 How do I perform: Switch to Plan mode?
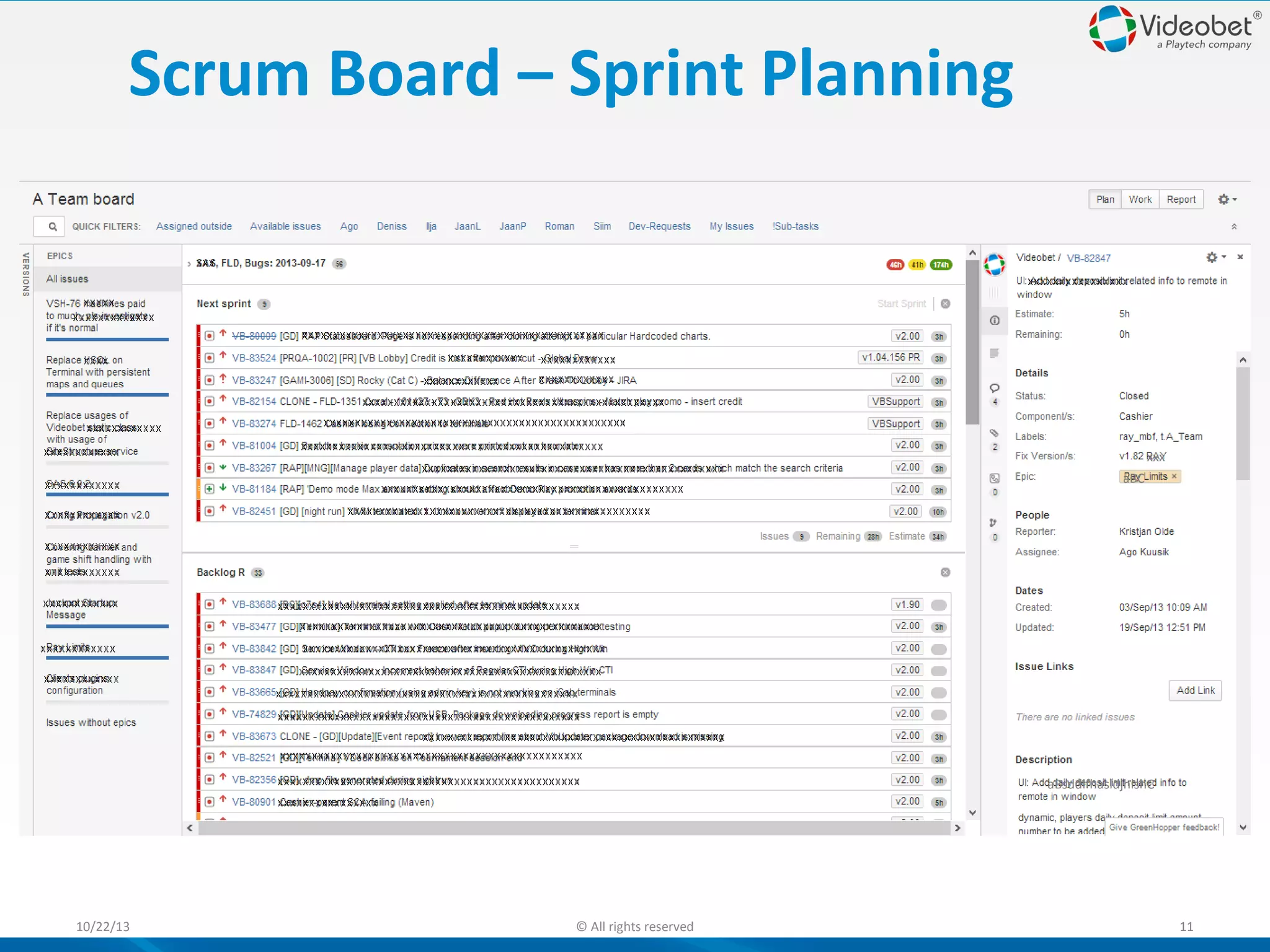click(1104, 200)
